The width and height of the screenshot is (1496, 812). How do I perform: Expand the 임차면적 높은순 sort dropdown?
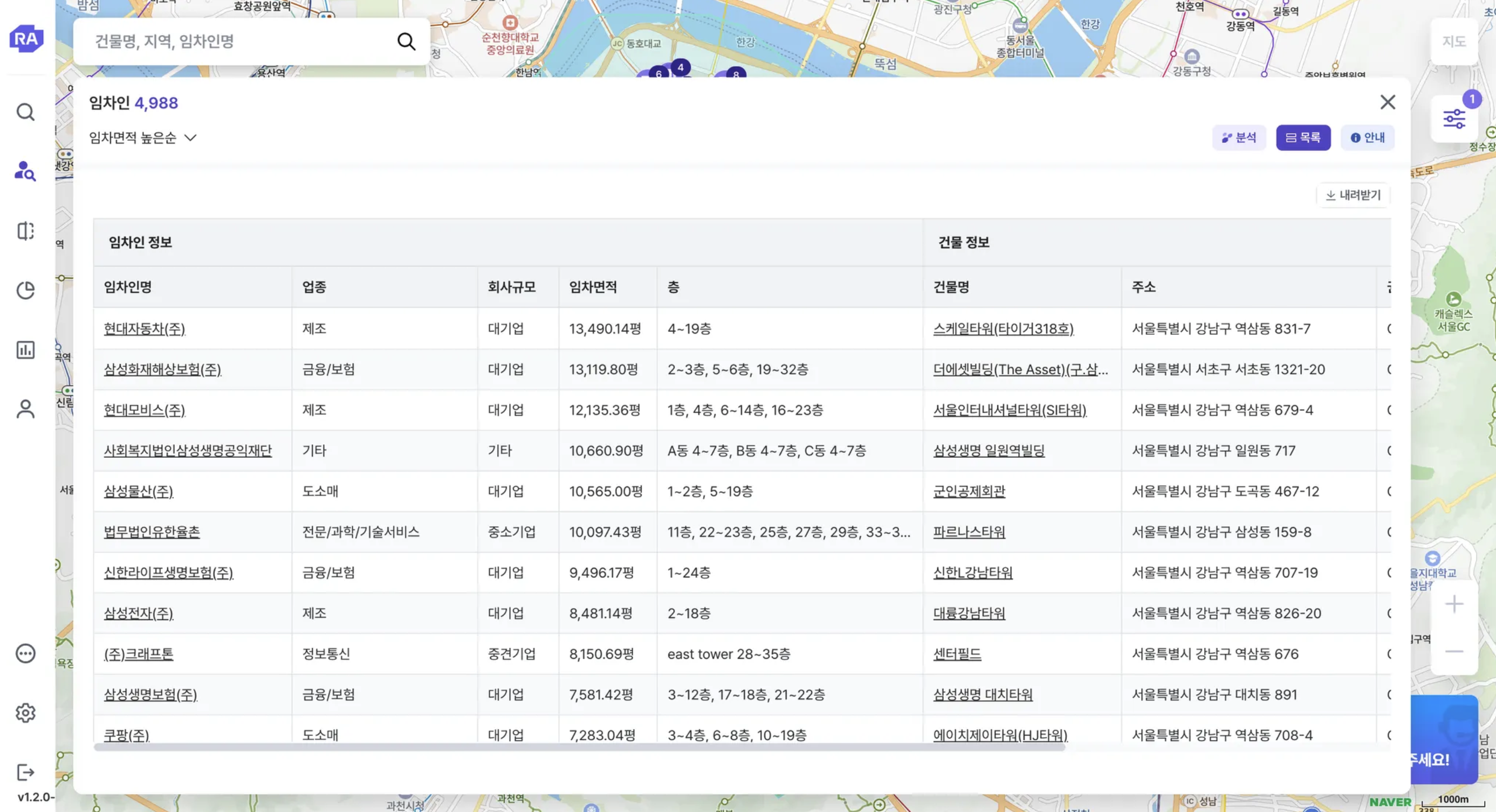click(143, 137)
